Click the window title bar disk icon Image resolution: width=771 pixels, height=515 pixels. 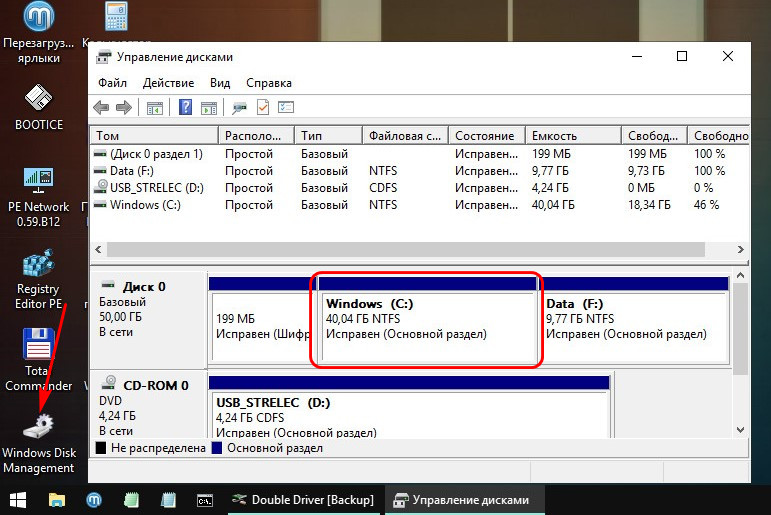tap(103, 57)
